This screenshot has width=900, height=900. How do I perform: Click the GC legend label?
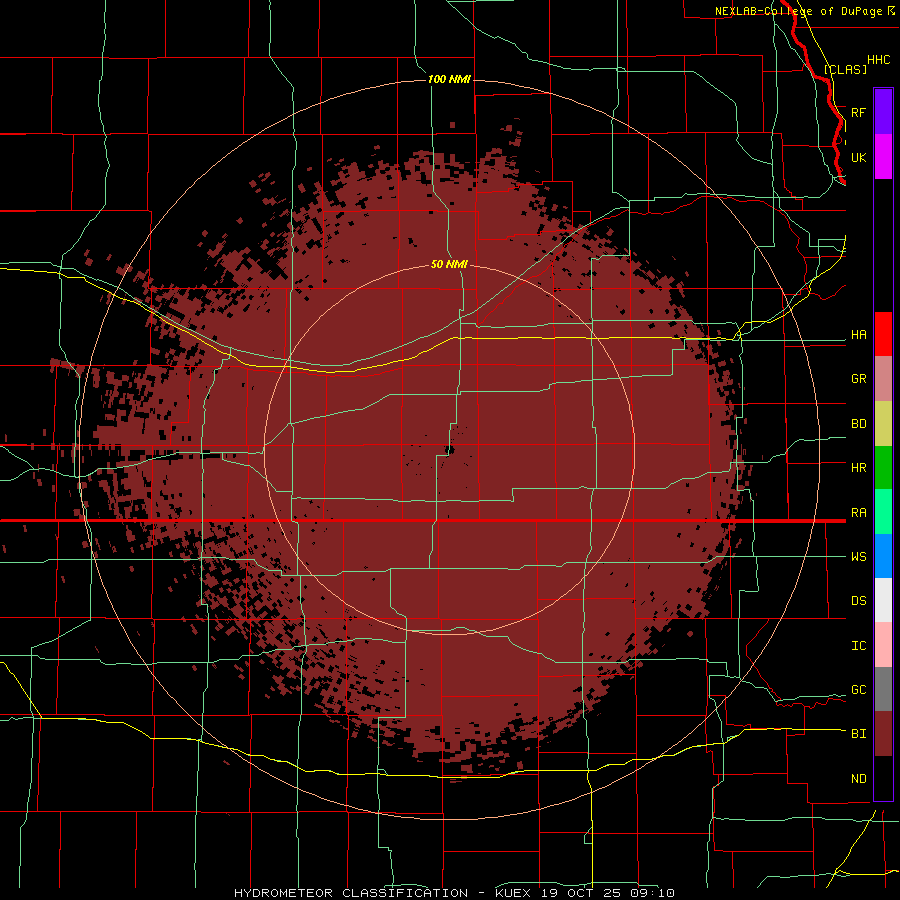858,689
